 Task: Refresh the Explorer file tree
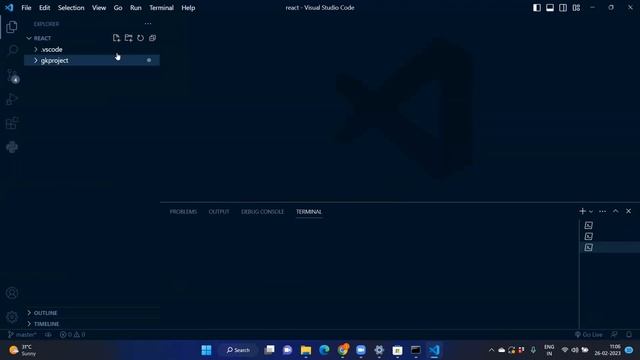[140, 38]
